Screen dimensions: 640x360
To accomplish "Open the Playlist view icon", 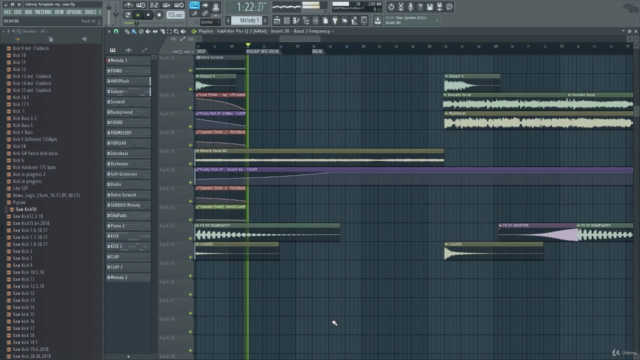I will coord(277,20).
